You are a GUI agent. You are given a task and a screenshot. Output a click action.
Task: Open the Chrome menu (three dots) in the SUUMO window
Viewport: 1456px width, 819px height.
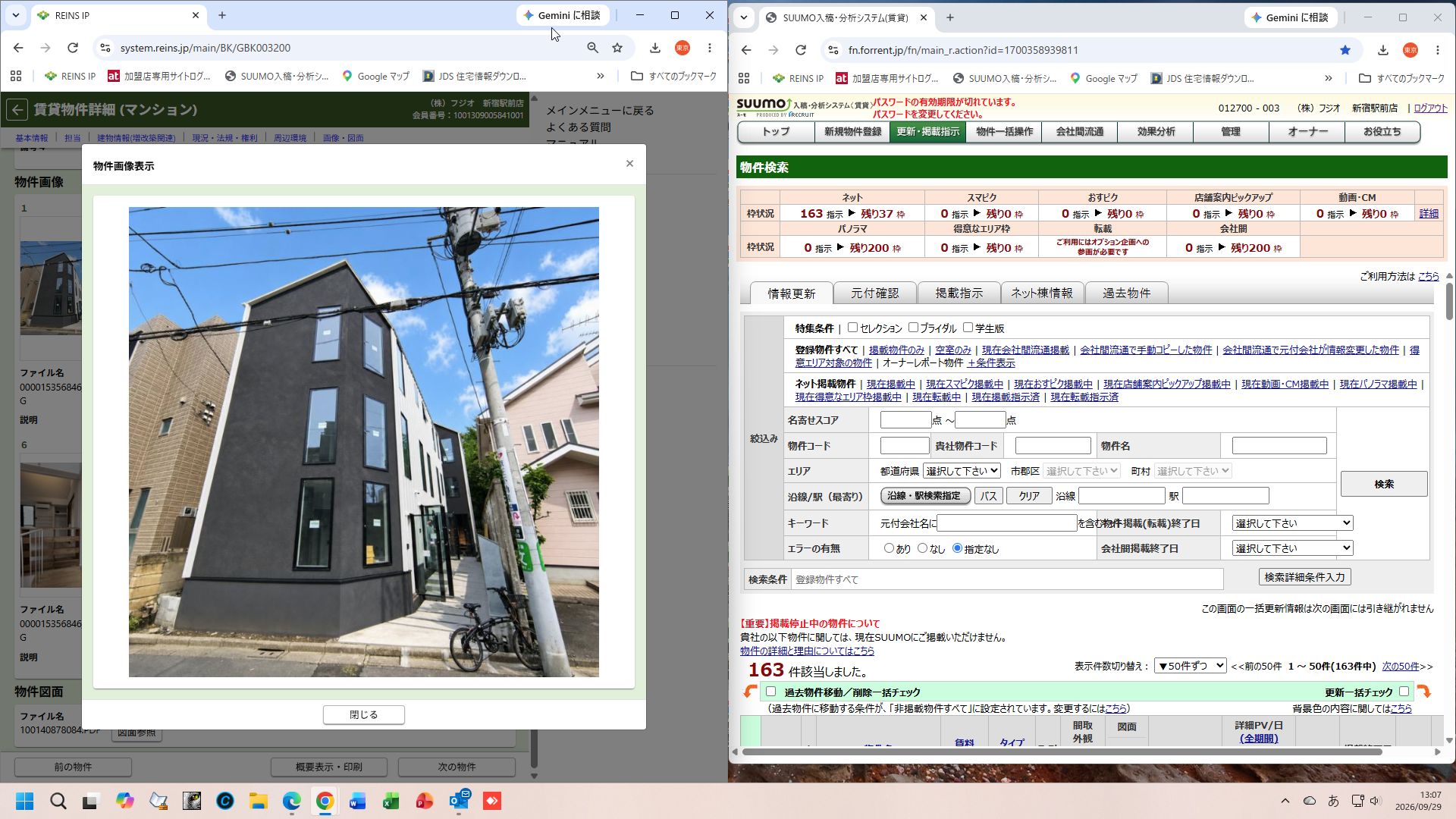1438,50
